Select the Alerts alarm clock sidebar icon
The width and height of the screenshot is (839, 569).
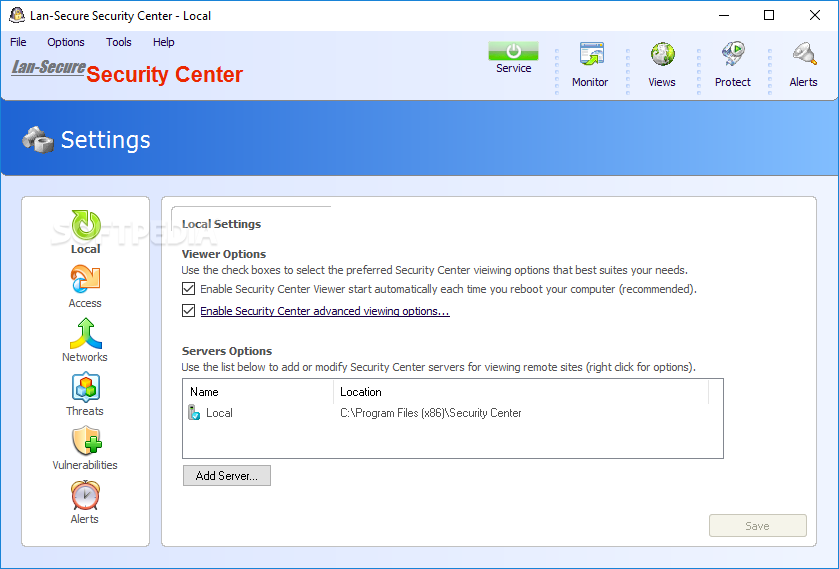click(x=85, y=495)
